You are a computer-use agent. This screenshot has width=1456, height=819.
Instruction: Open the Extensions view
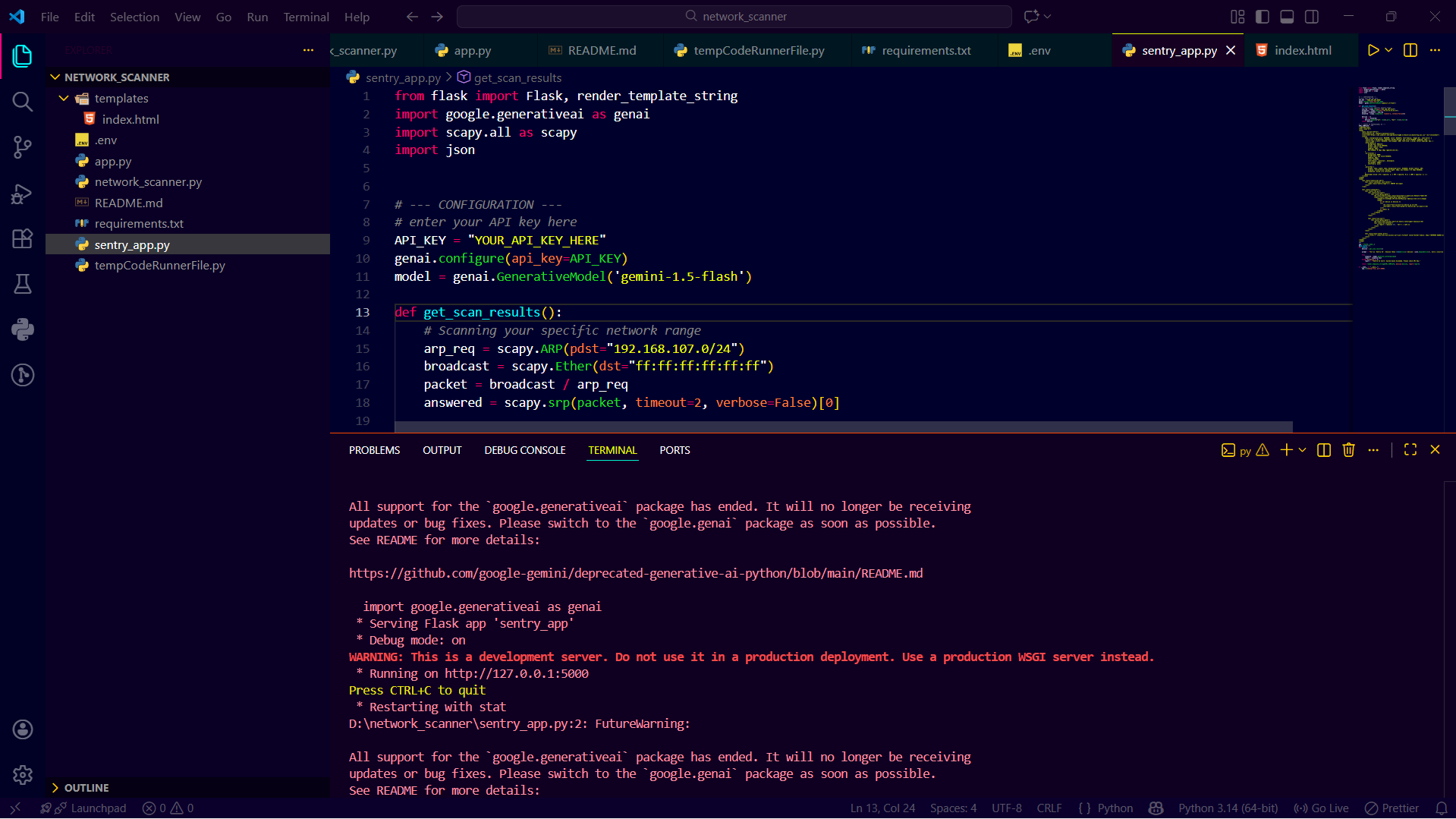pyautogui.click(x=23, y=238)
